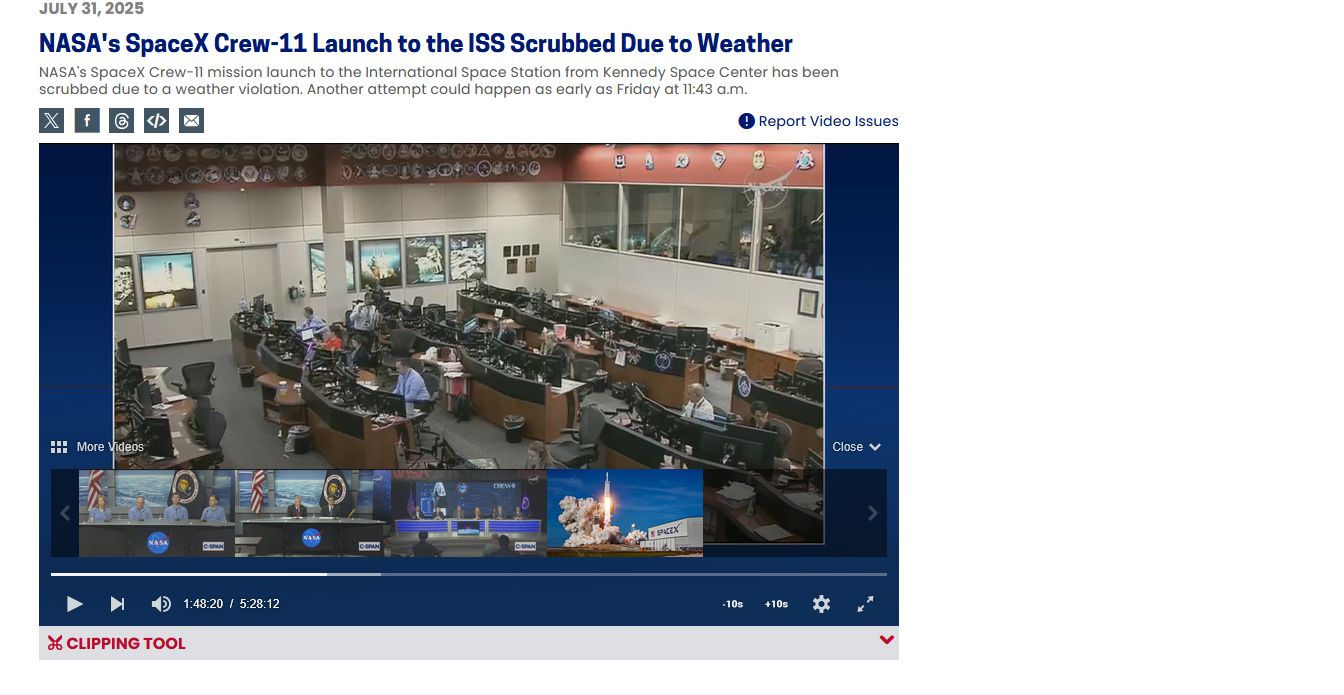Viewport: 1344px width, 695px height.
Task: Click the Clipping Tool scissors label
Action: (117, 643)
